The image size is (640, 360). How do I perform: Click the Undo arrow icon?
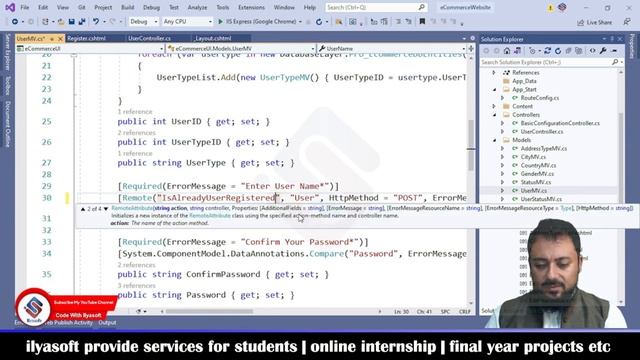click(96, 22)
